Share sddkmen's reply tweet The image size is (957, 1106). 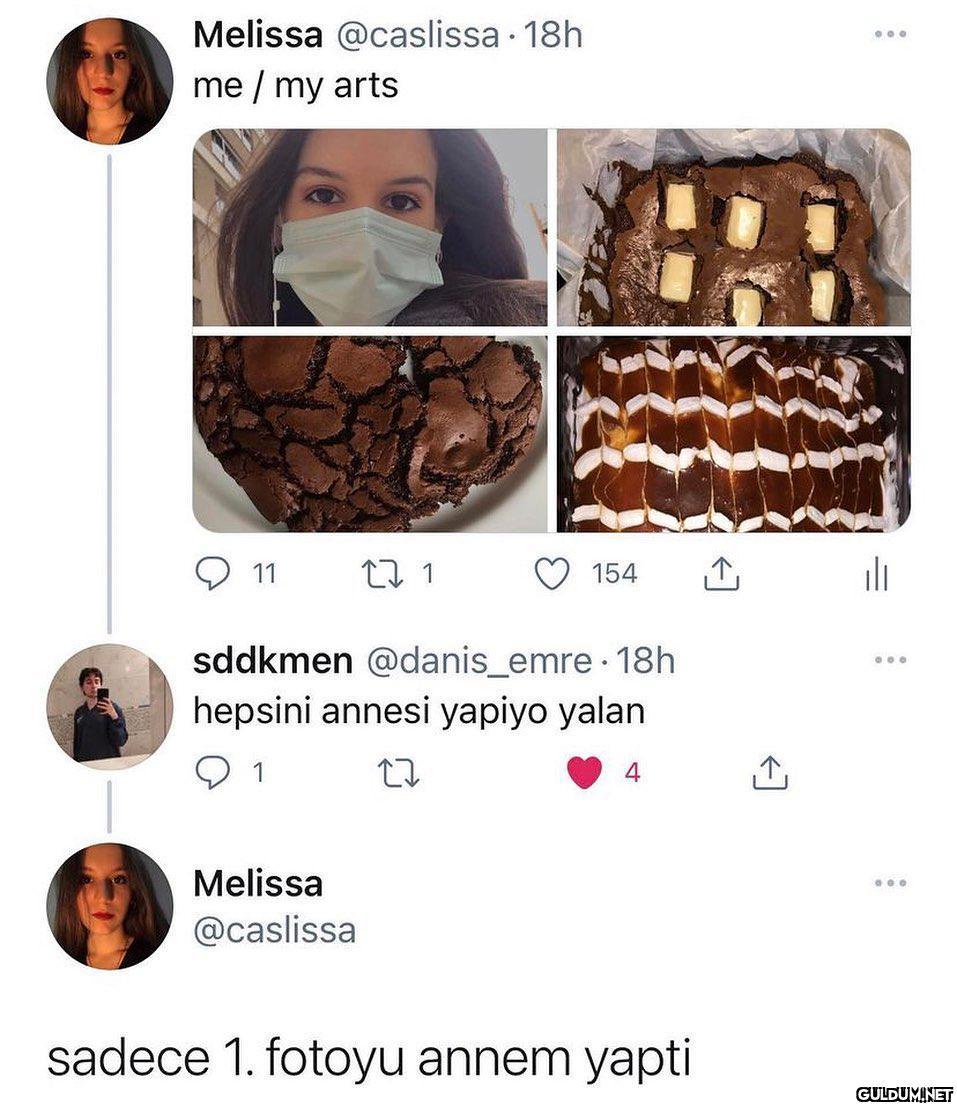tap(770, 772)
